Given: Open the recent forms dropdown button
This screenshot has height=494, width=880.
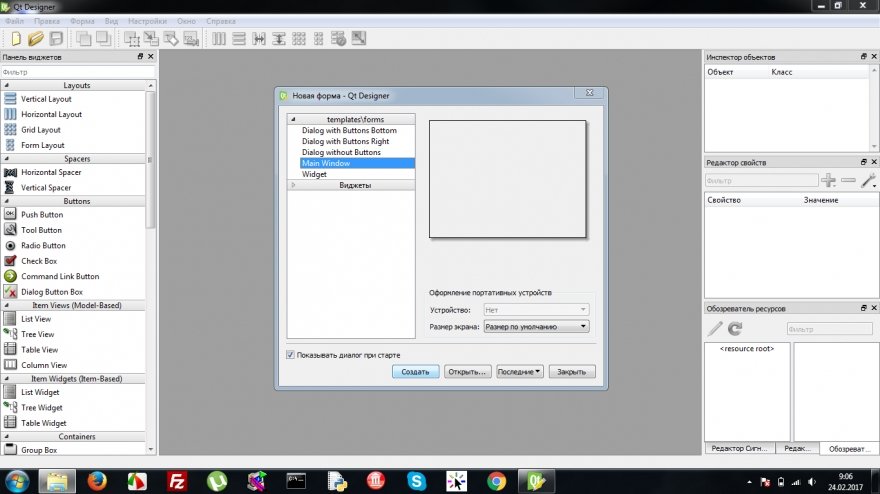Looking at the screenshot, I should [x=520, y=372].
